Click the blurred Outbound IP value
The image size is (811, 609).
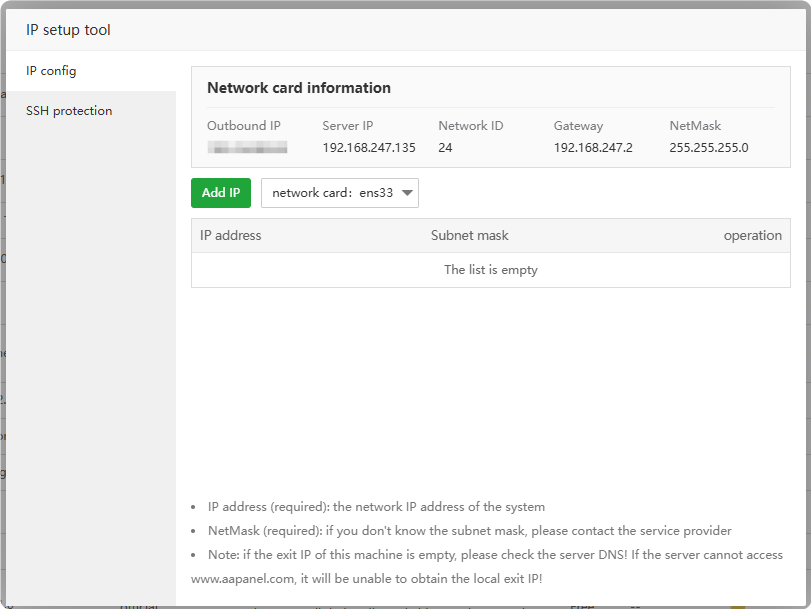(x=247, y=148)
